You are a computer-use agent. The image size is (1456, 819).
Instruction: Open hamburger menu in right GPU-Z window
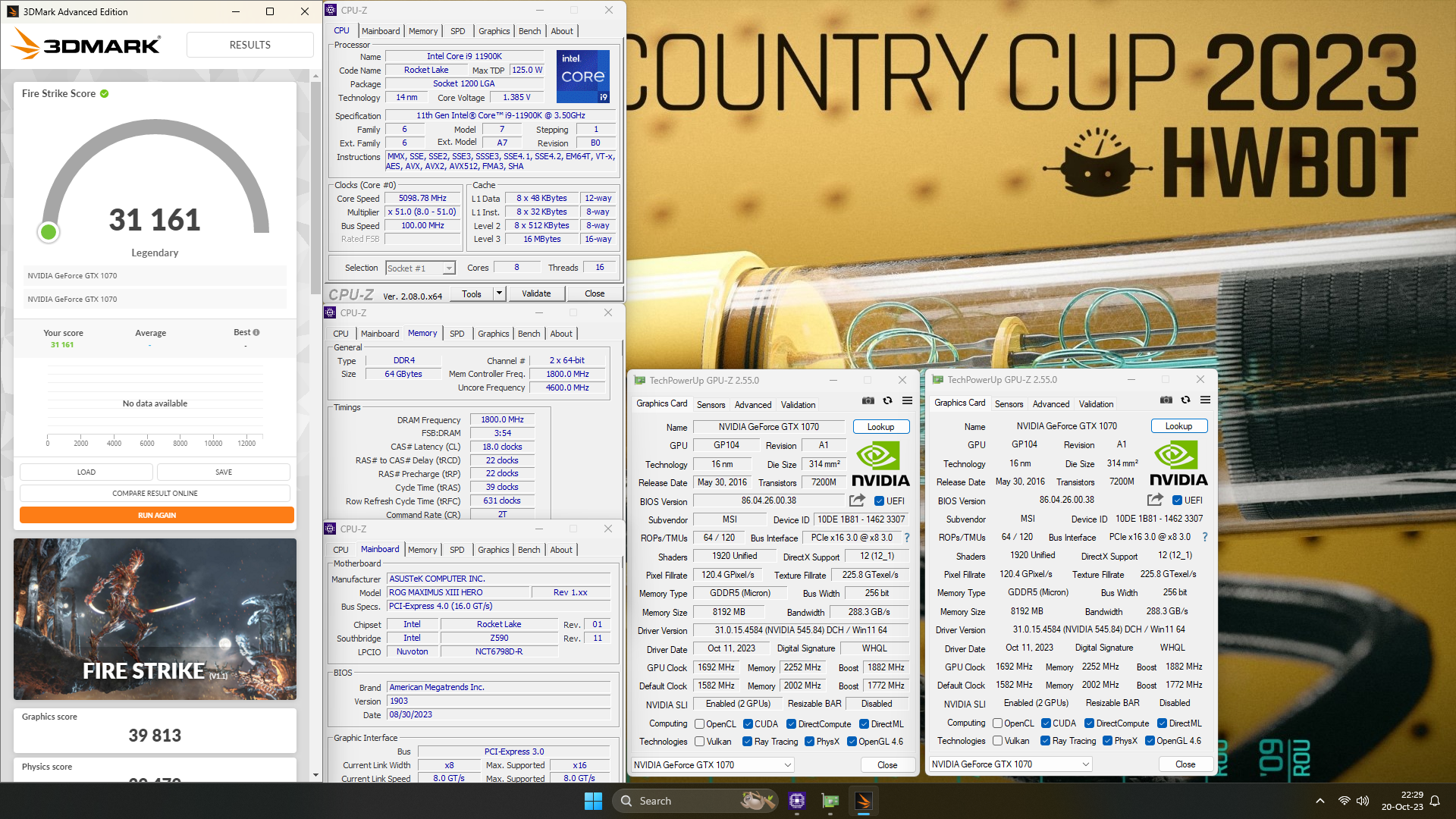coord(1205,400)
